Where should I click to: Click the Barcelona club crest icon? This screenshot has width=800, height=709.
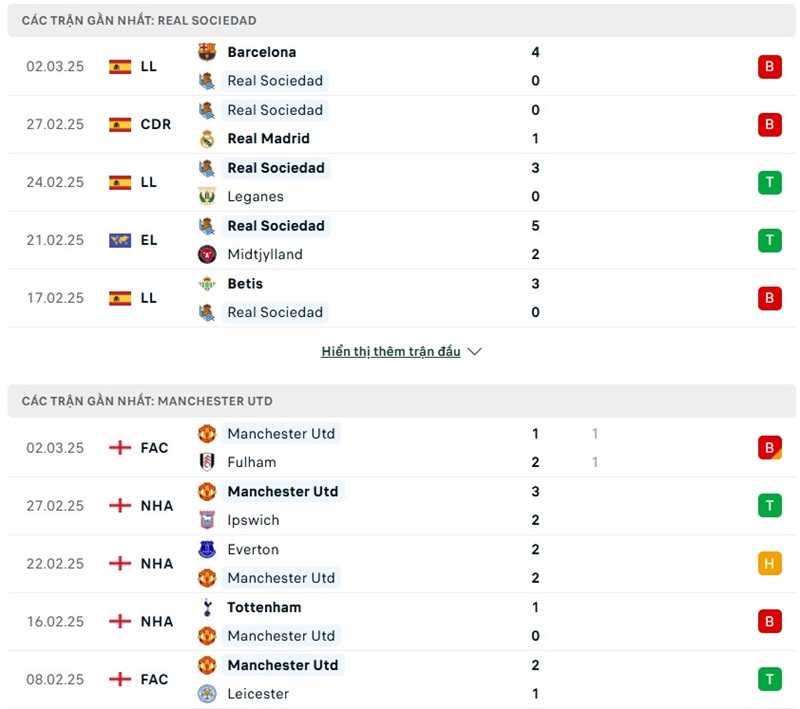click(x=207, y=52)
